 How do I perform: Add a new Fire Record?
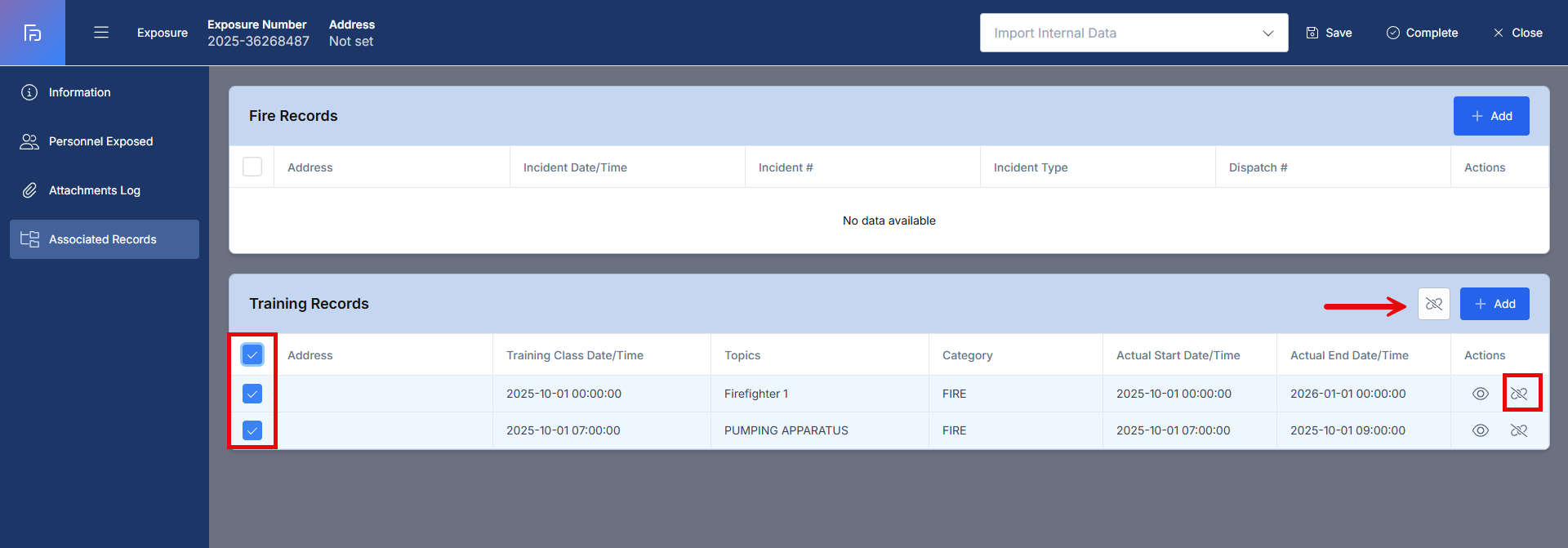click(x=1490, y=116)
